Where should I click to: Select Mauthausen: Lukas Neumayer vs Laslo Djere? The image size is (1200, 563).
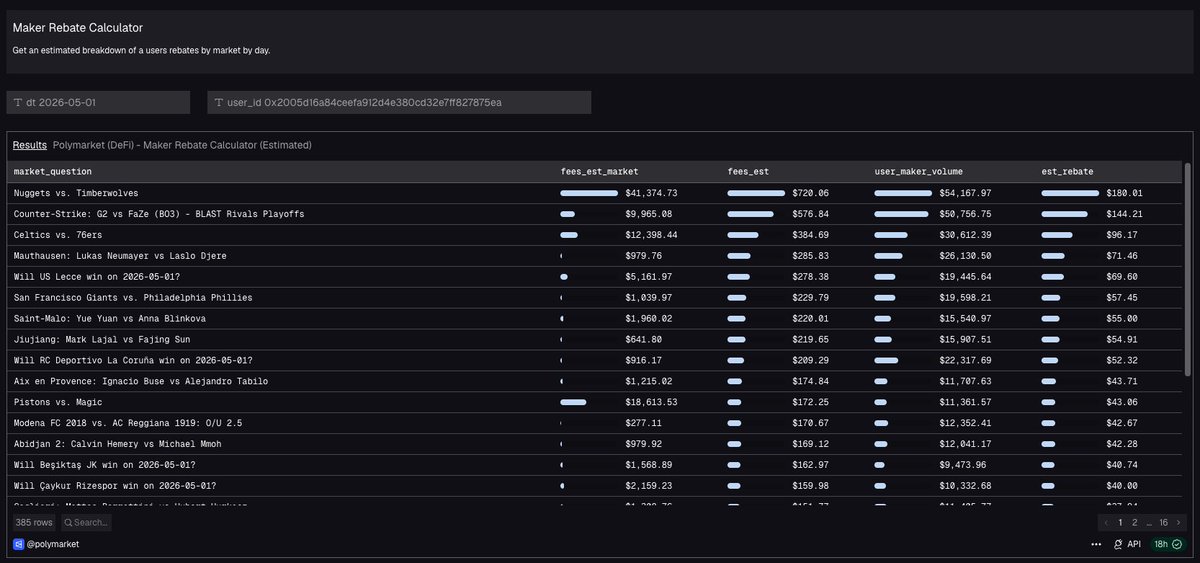[x=595, y=256]
